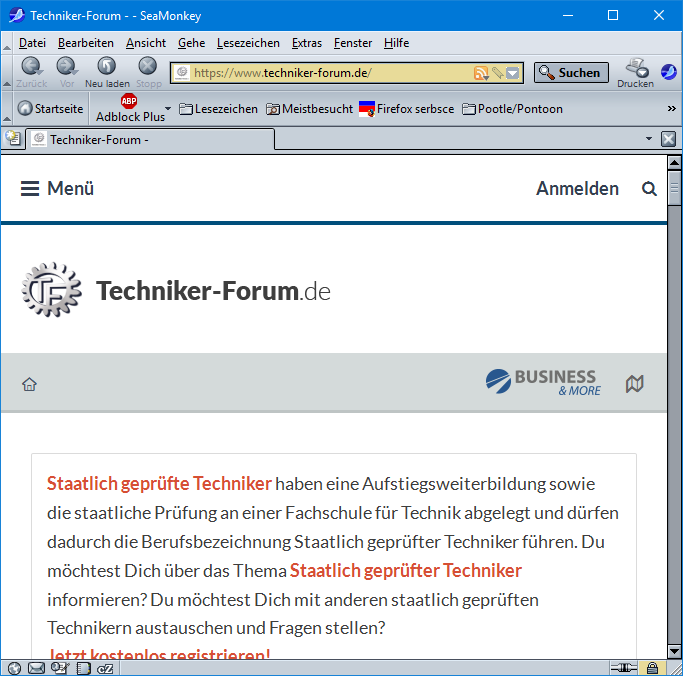Click the Adblock Plus ABP icon
This screenshot has width=683, height=676.
(x=129, y=101)
